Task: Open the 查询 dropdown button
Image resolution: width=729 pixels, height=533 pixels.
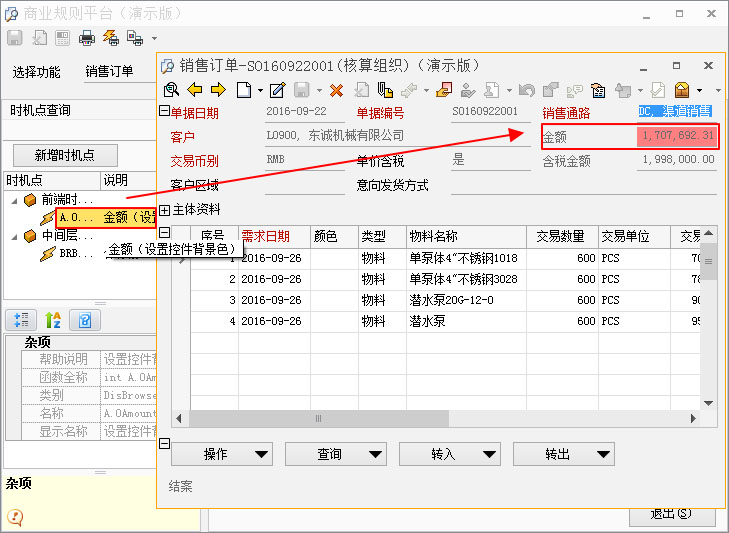Action: (335, 454)
